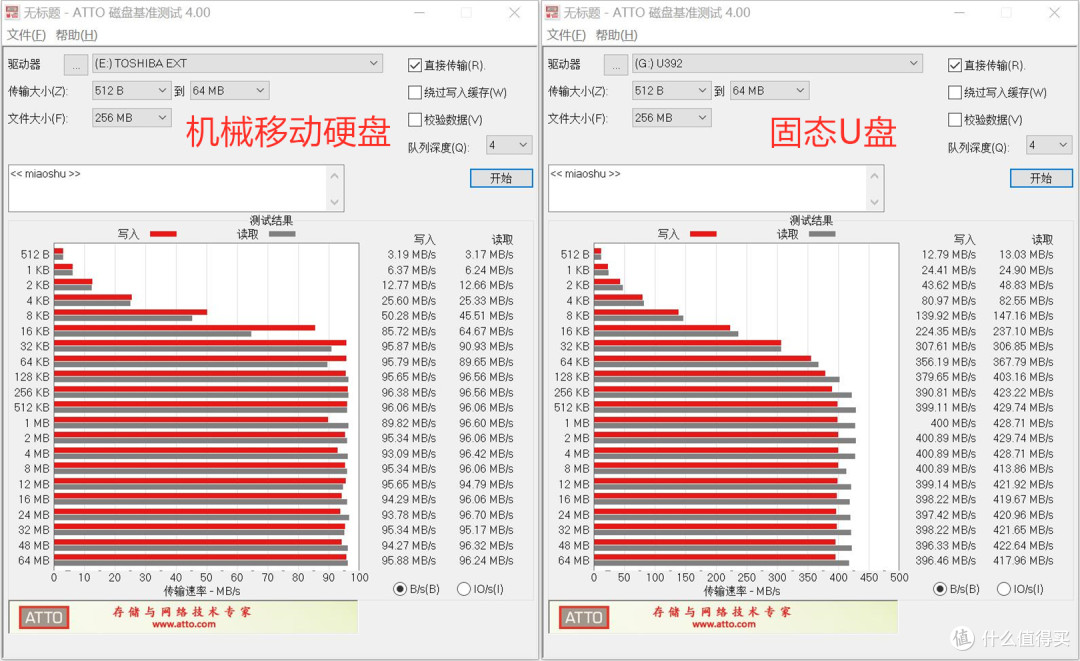This screenshot has width=1080, height=661.
Task: Click gray 读取 legend swatch in left window
Action: (x=282, y=234)
